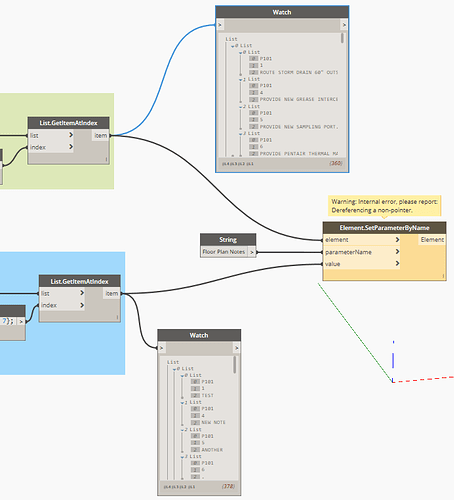The height and width of the screenshot is (500, 454).
Task: Click the 'item' output port of the upper List.GetItemAtIndex
Action: [x=101, y=135]
